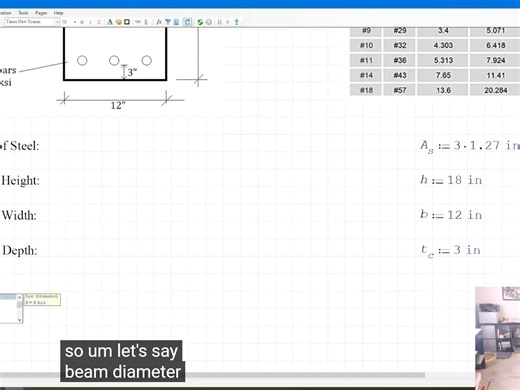The width and height of the screenshot is (520, 390).
Task: Click the horizontal alignment icon
Action: point(138,22)
